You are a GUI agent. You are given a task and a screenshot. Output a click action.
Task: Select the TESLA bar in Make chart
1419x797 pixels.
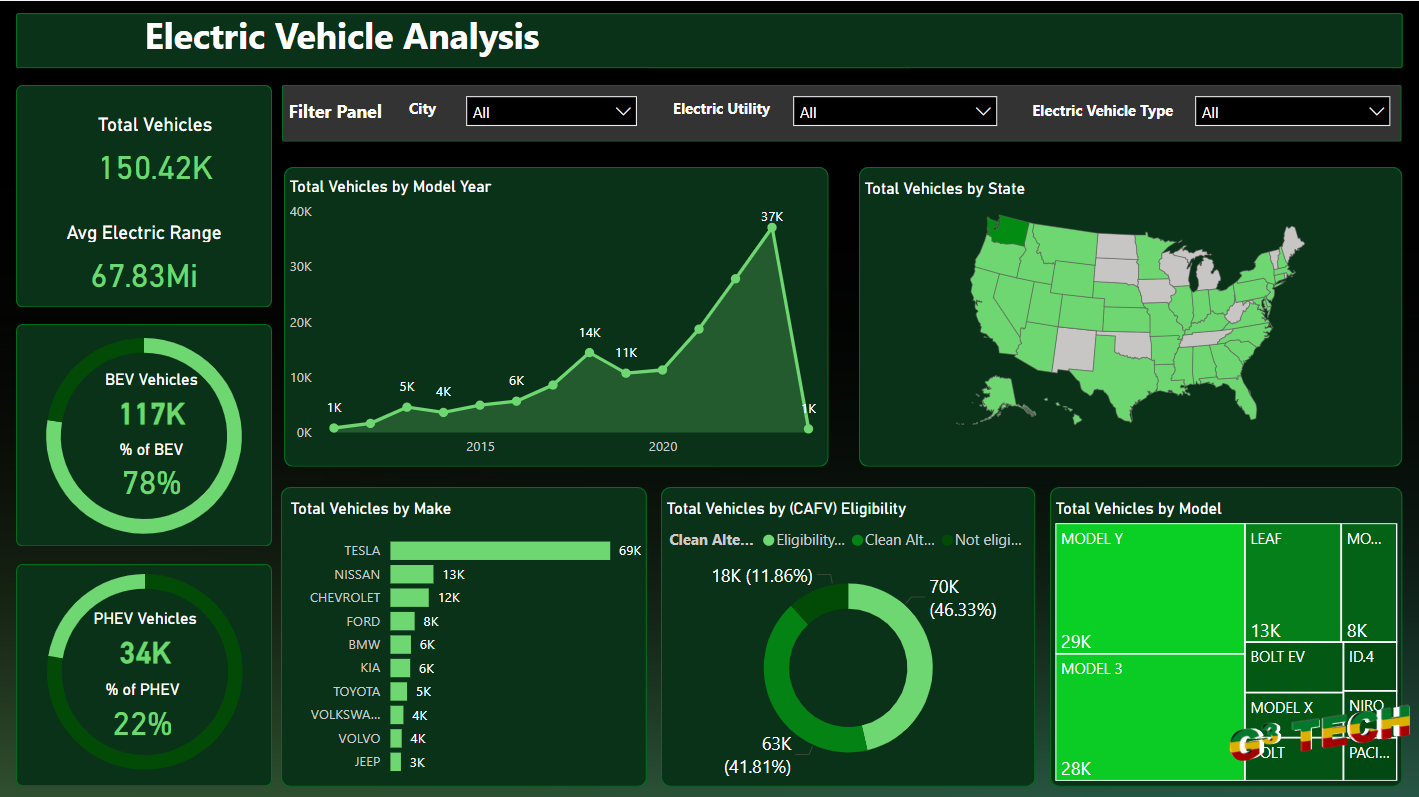pyautogui.click(x=500, y=551)
